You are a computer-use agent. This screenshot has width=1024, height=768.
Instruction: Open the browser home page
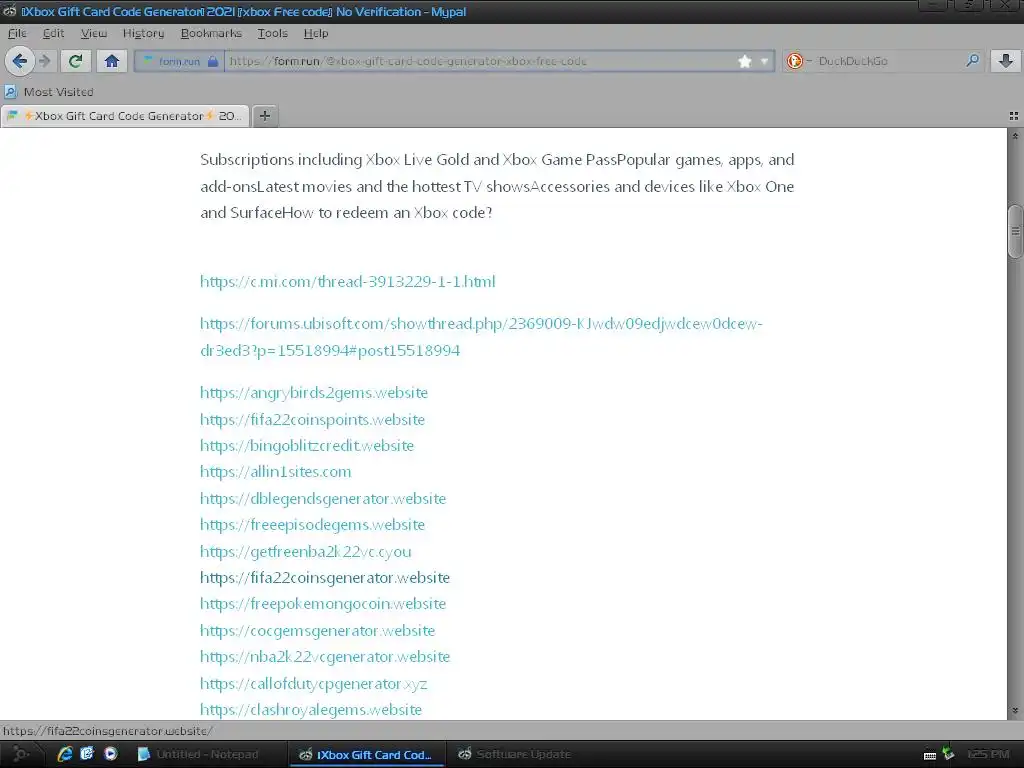click(x=112, y=61)
